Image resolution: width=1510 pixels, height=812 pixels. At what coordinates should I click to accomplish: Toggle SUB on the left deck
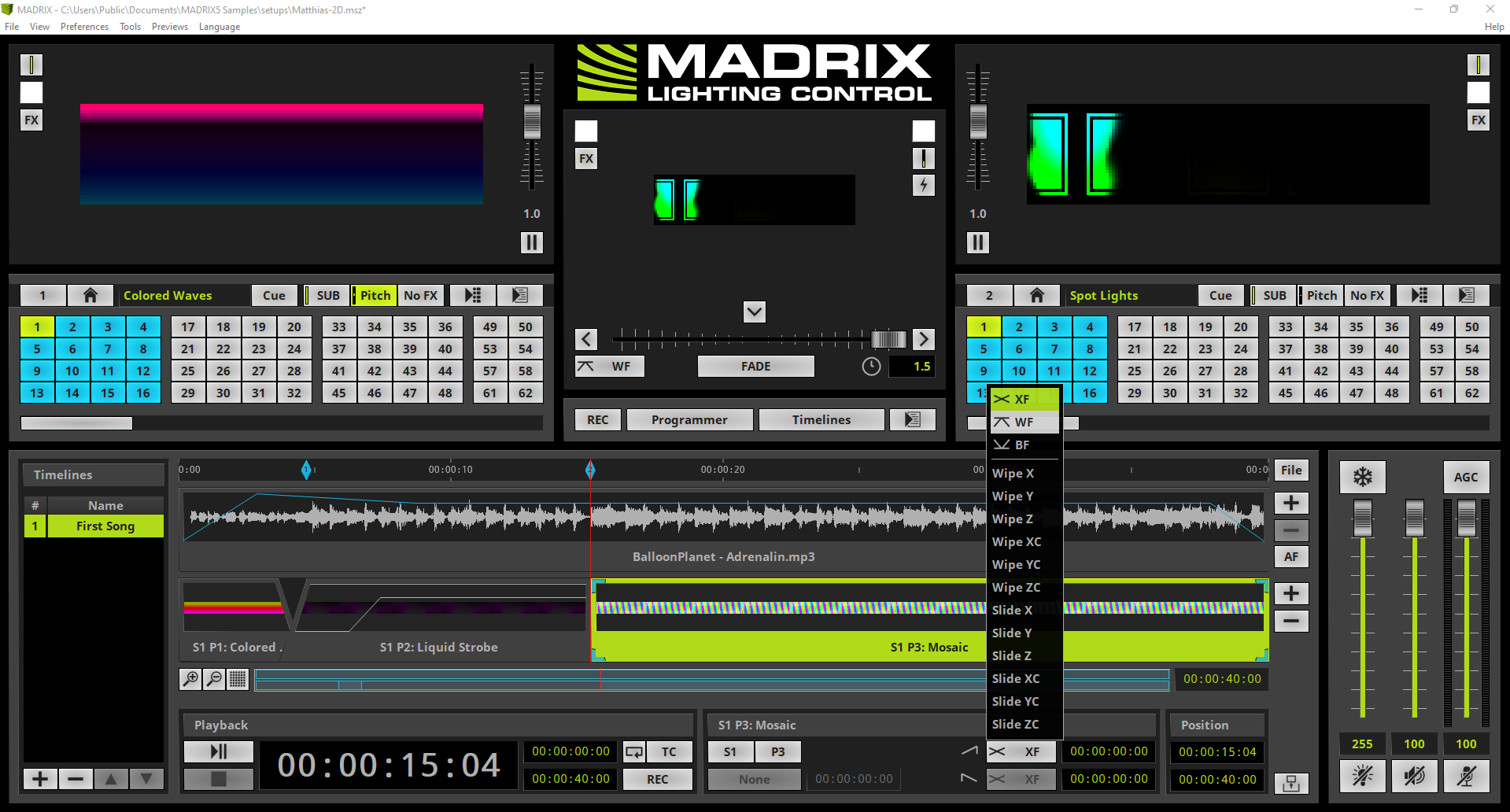coord(327,295)
